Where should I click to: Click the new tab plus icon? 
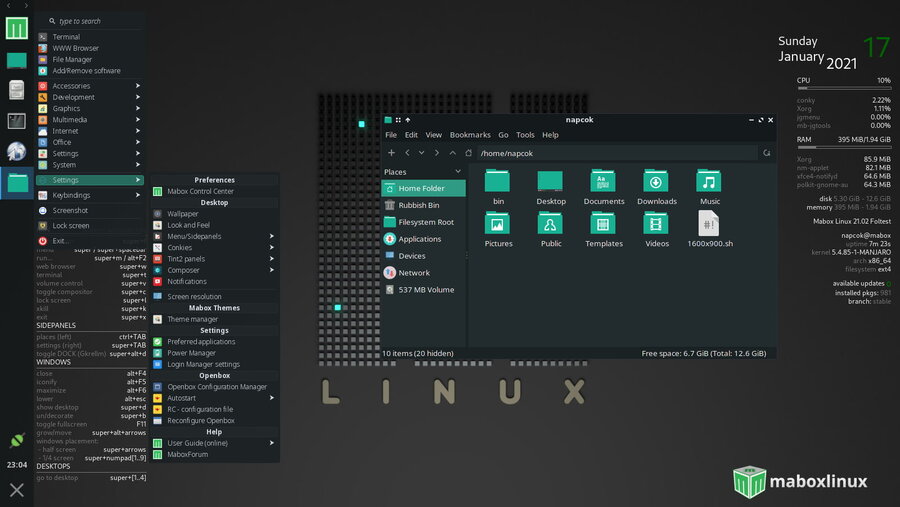coord(391,153)
